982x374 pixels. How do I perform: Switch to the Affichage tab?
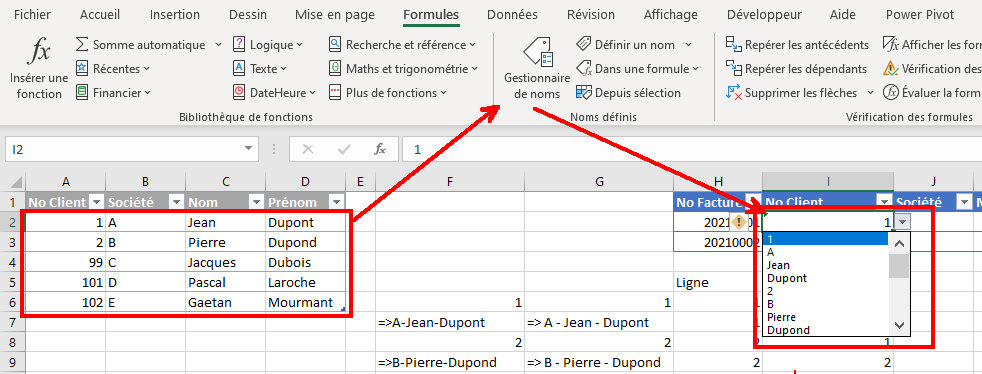tap(671, 14)
